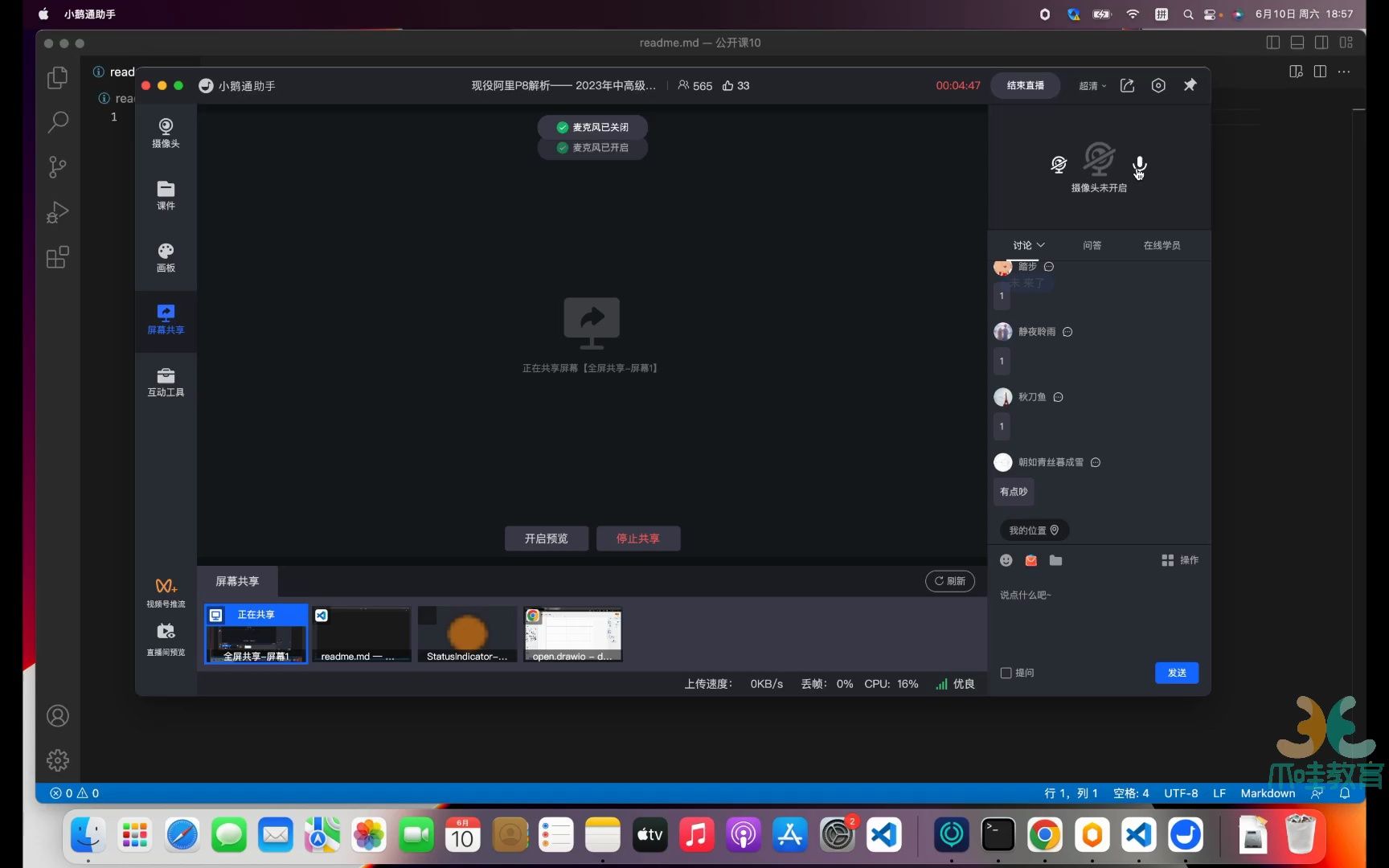Open VS Code Search in the activity bar

58,122
